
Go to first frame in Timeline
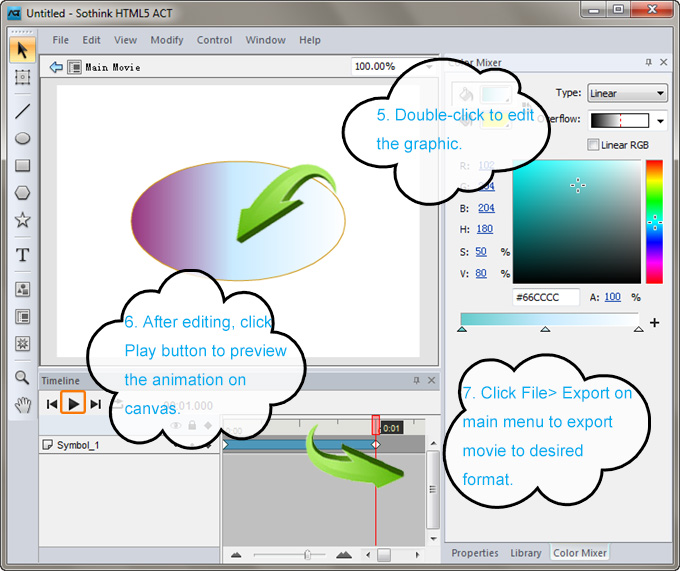[x=52, y=404]
